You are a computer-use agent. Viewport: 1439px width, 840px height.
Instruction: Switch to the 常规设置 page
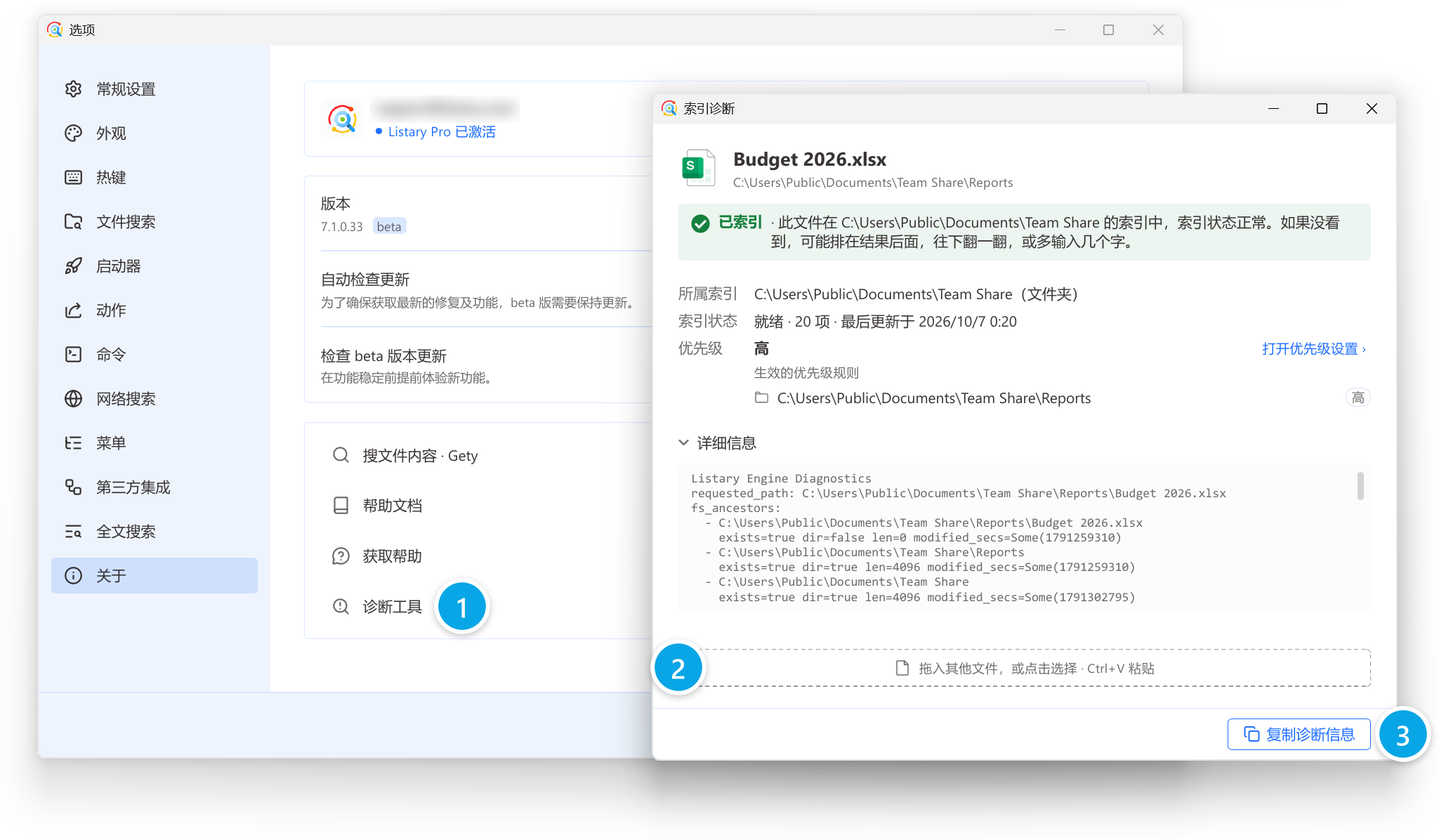click(x=155, y=89)
